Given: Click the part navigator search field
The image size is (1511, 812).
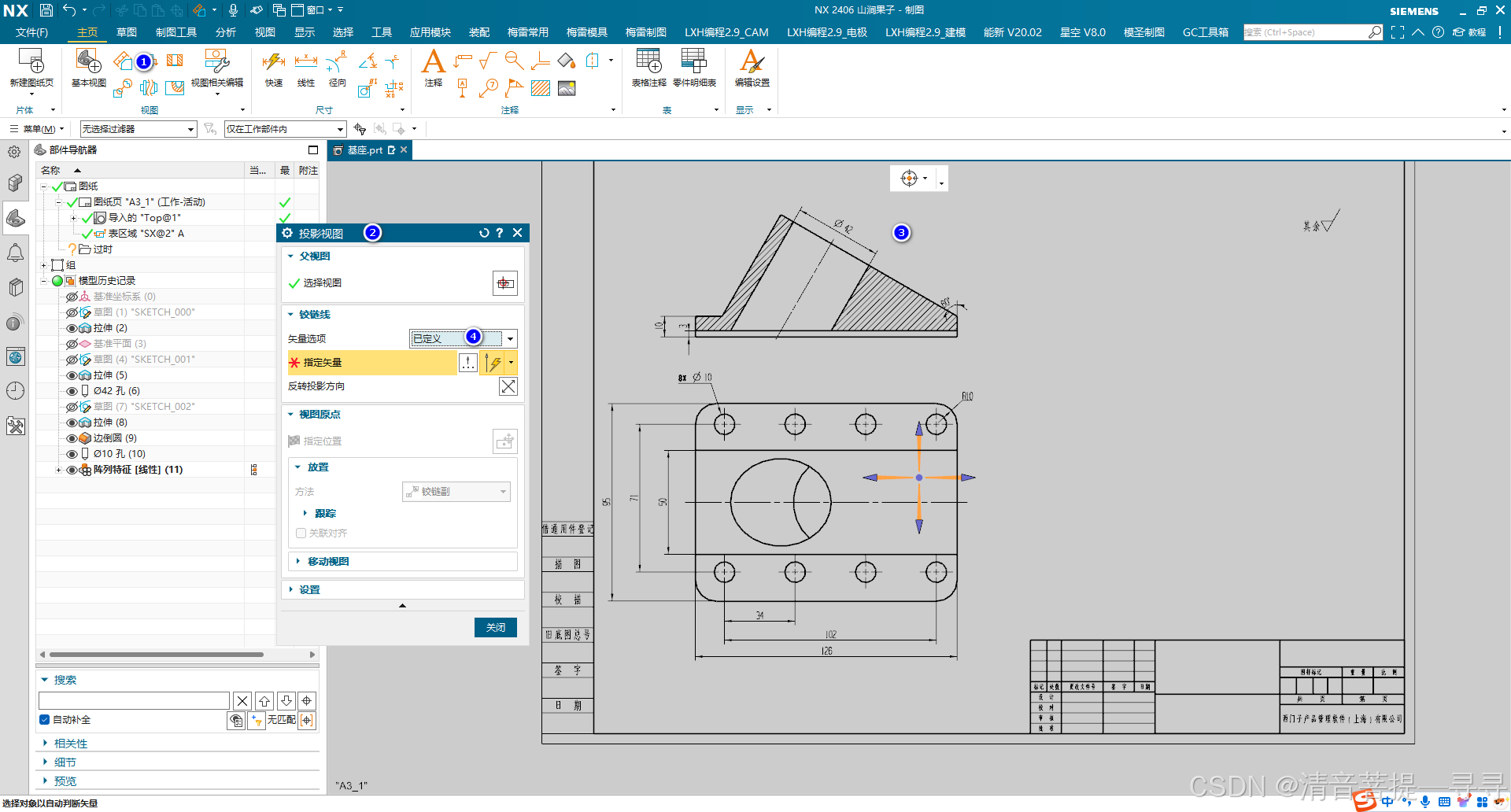Looking at the screenshot, I should click(134, 701).
